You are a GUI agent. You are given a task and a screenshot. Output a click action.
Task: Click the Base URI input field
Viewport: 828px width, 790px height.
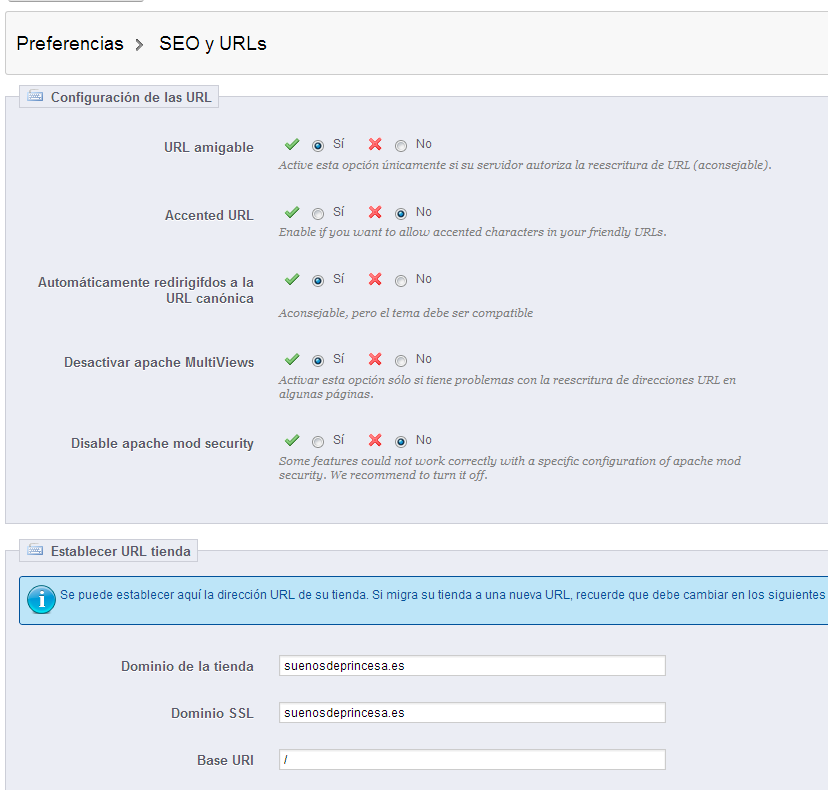472,759
